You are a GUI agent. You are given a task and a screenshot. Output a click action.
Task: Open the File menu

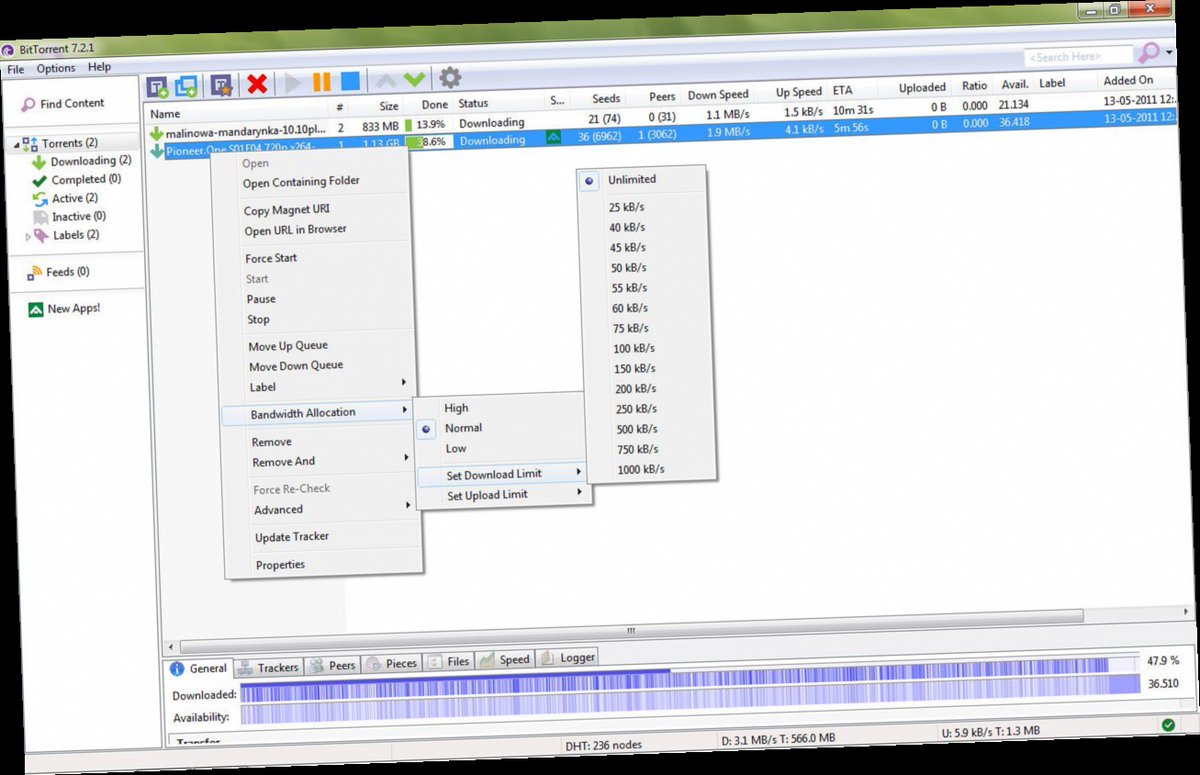16,69
